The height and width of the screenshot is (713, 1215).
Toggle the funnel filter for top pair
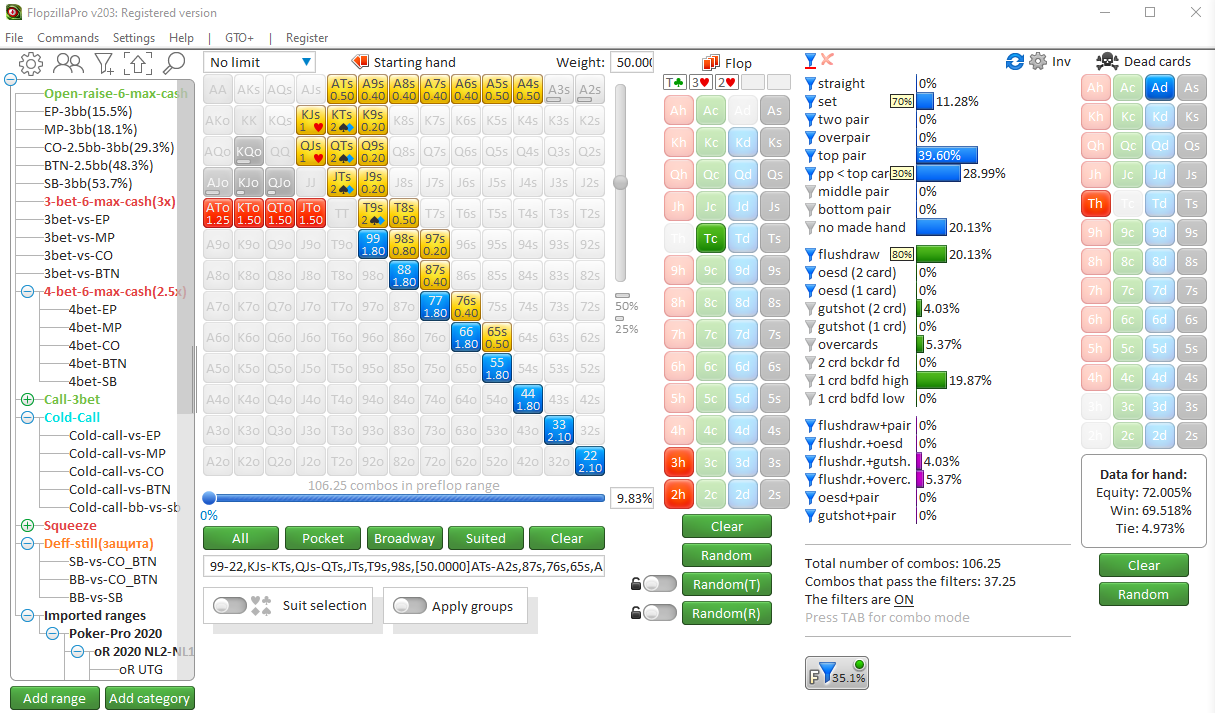point(811,156)
